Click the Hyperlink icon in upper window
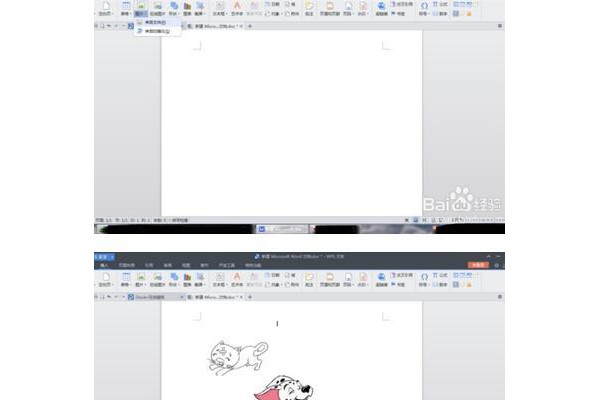Image resolution: width=600 pixels, height=400 pixels. click(381, 6)
